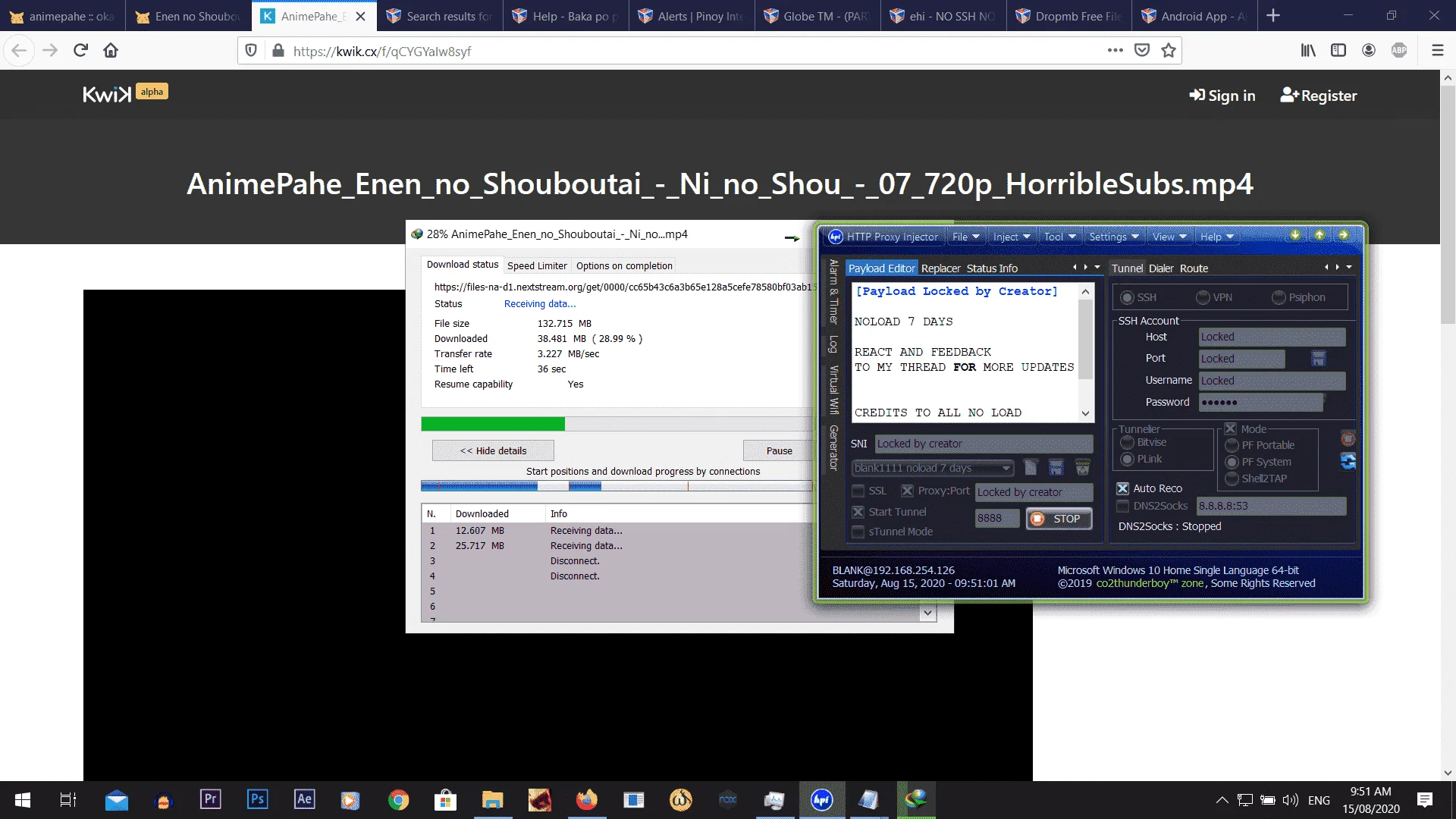The width and height of the screenshot is (1456, 819).
Task: Click the Hide details button
Action: [x=493, y=450]
